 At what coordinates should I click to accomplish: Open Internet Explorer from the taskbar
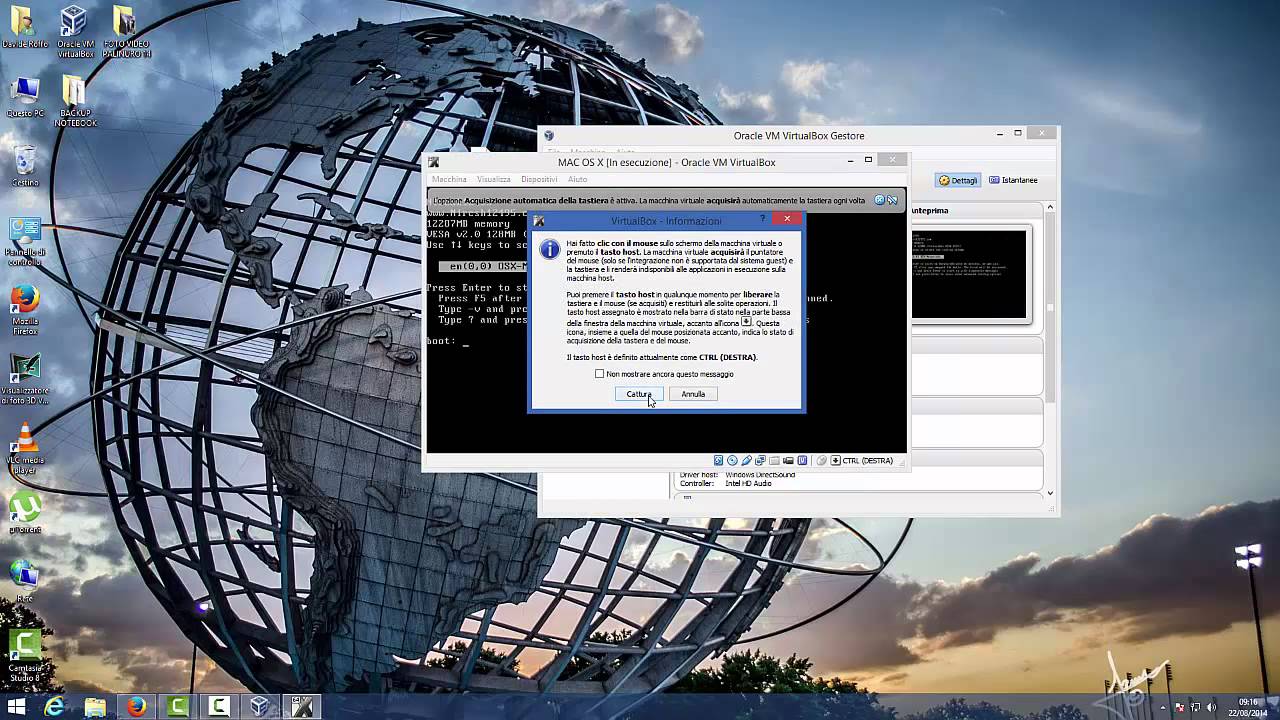pyautogui.click(x=54, y=707)
